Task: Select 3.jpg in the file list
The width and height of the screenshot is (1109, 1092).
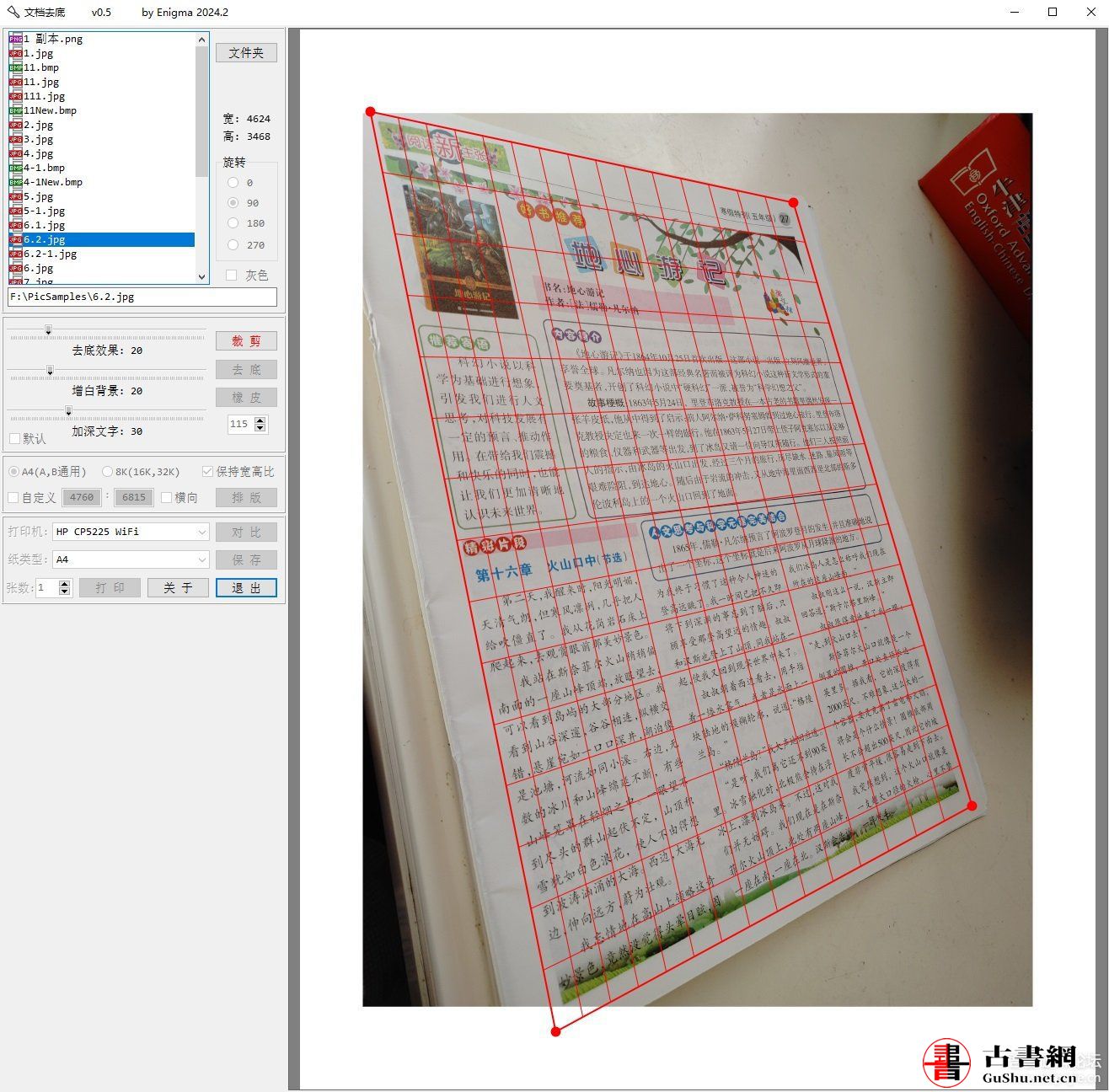Action: coord(39,139)
